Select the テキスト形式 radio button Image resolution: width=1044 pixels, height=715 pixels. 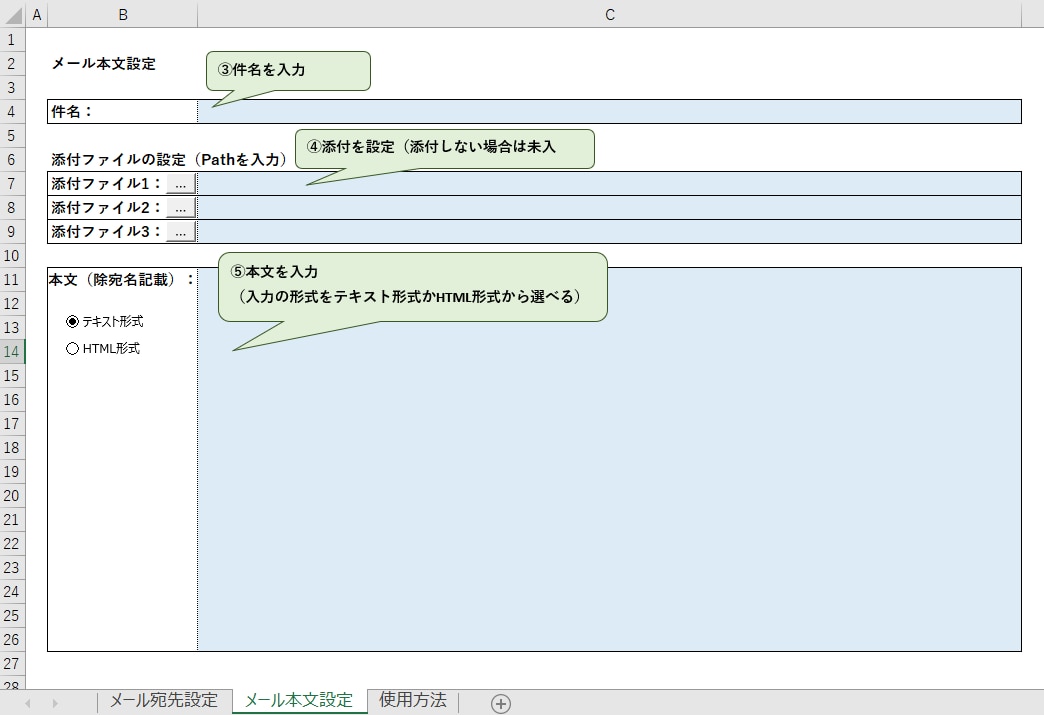[x=73, y=322]
